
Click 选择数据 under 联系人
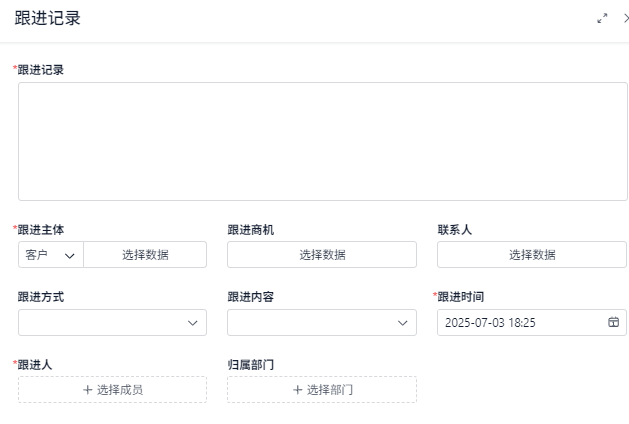(532, 255)
